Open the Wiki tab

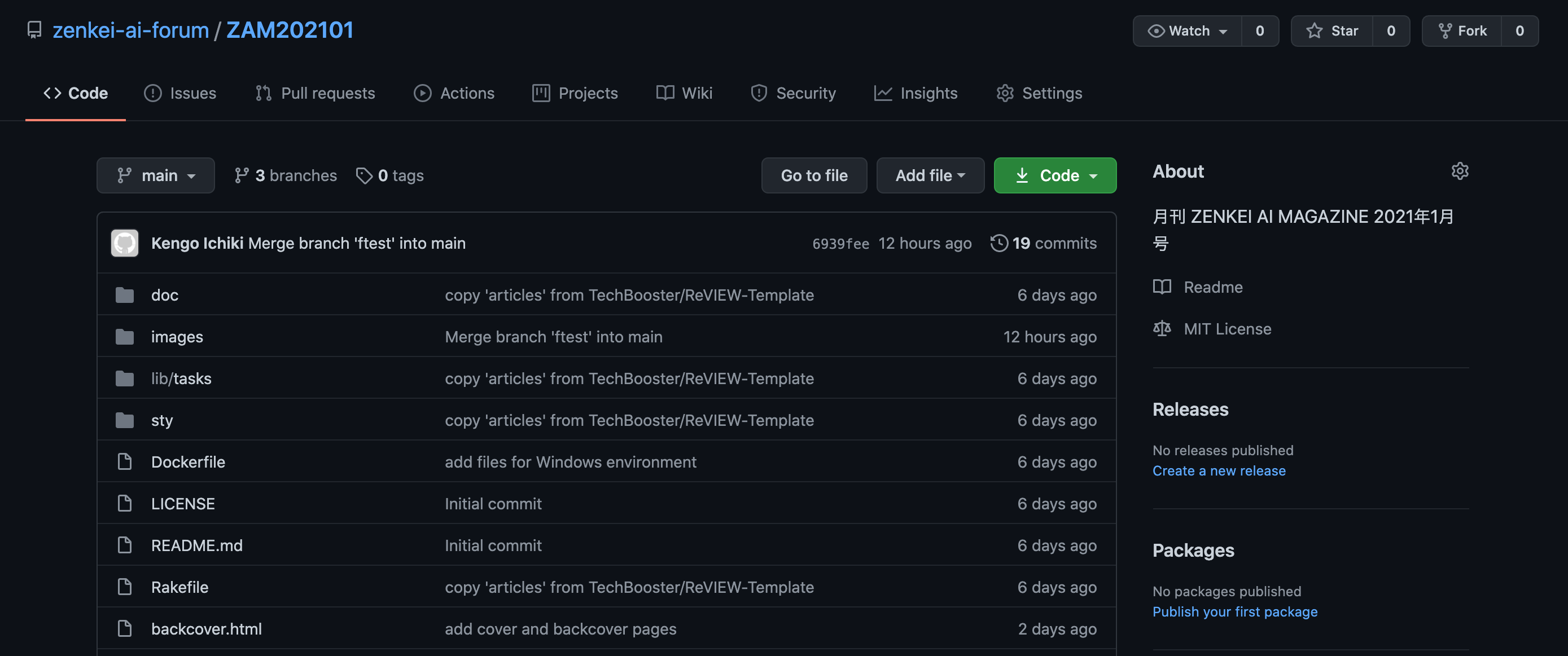[x=684, y=93]
